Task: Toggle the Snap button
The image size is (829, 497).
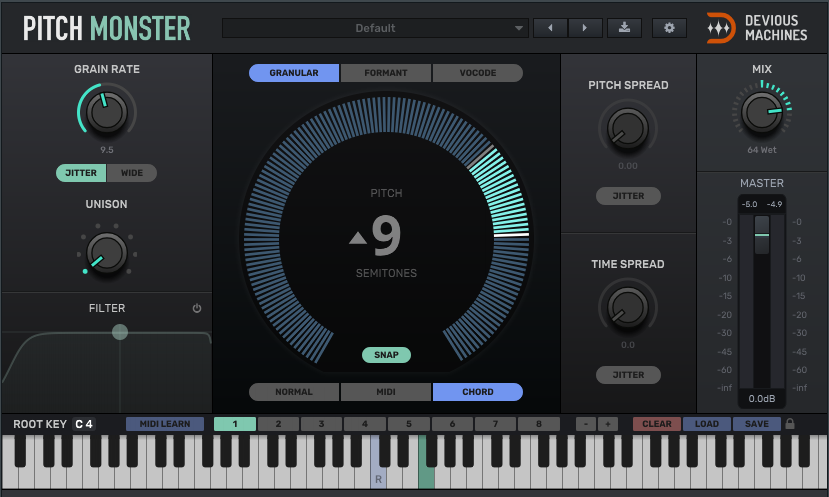Action: tap(386, 355)
